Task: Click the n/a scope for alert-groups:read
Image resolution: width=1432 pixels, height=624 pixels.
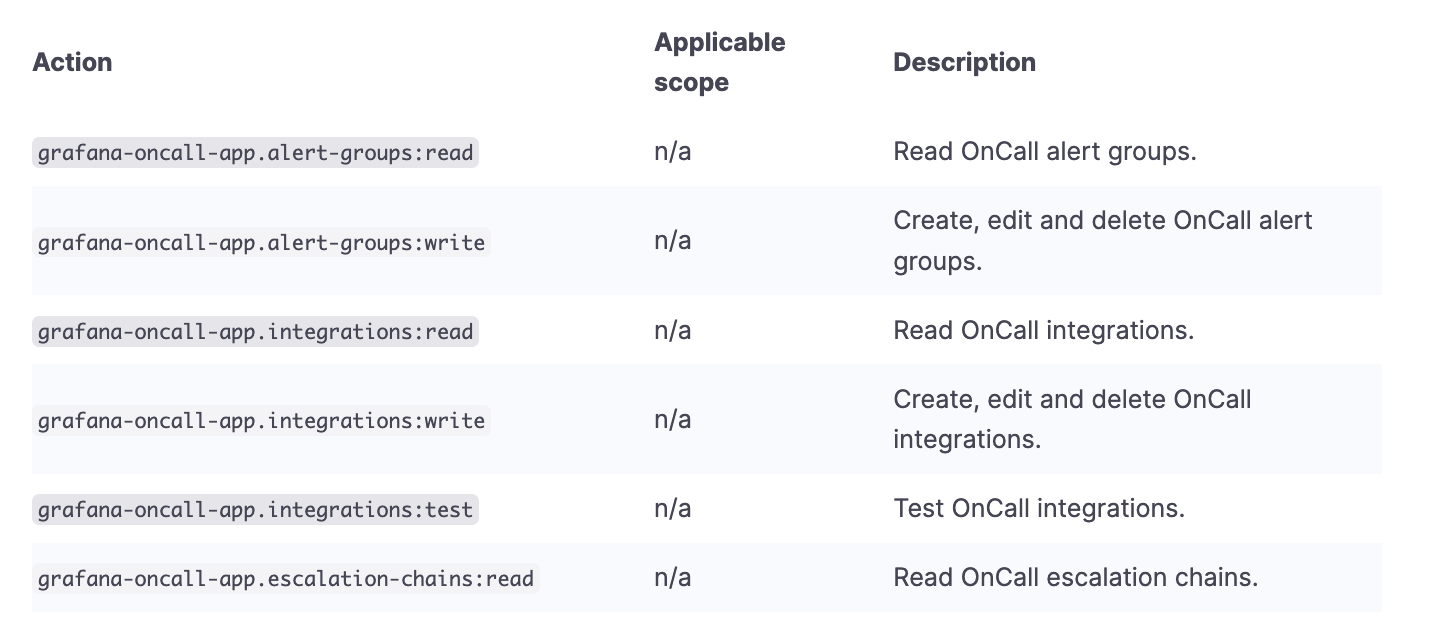Action: click(x=672, y=152)
